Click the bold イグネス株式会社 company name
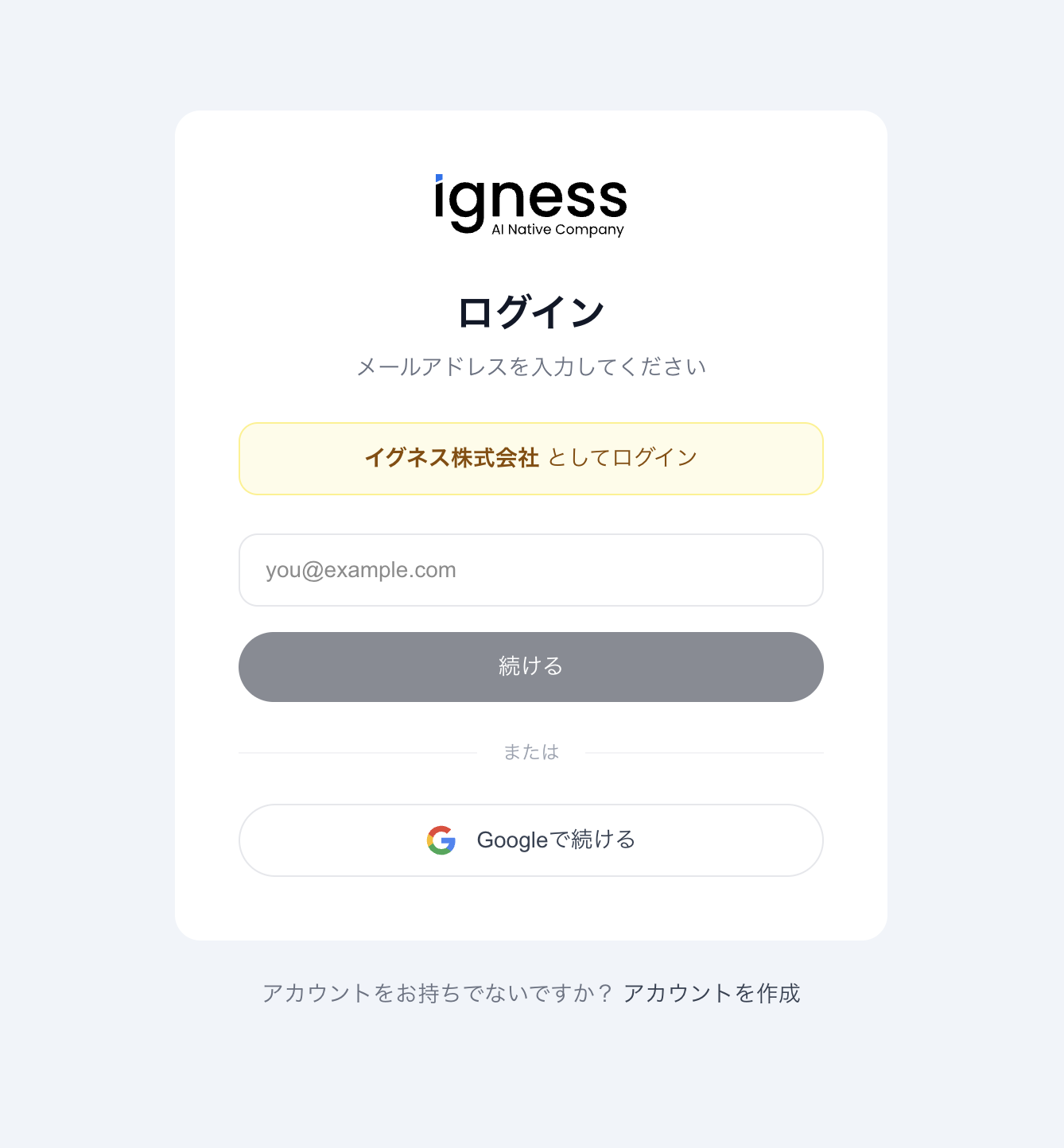The width and height of the screenshot is (1064, 1148). (452, 458)
